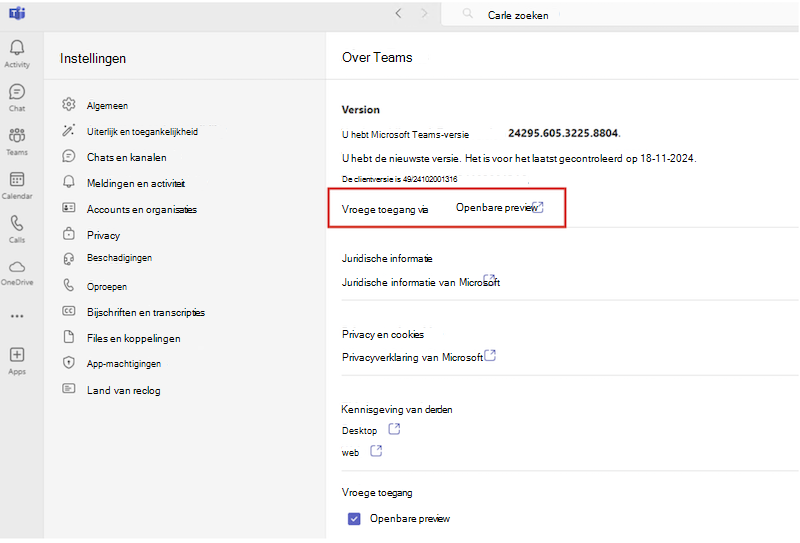
Task: Click the 'Kennisgeving van derden' heading
Action: [397, 410]
